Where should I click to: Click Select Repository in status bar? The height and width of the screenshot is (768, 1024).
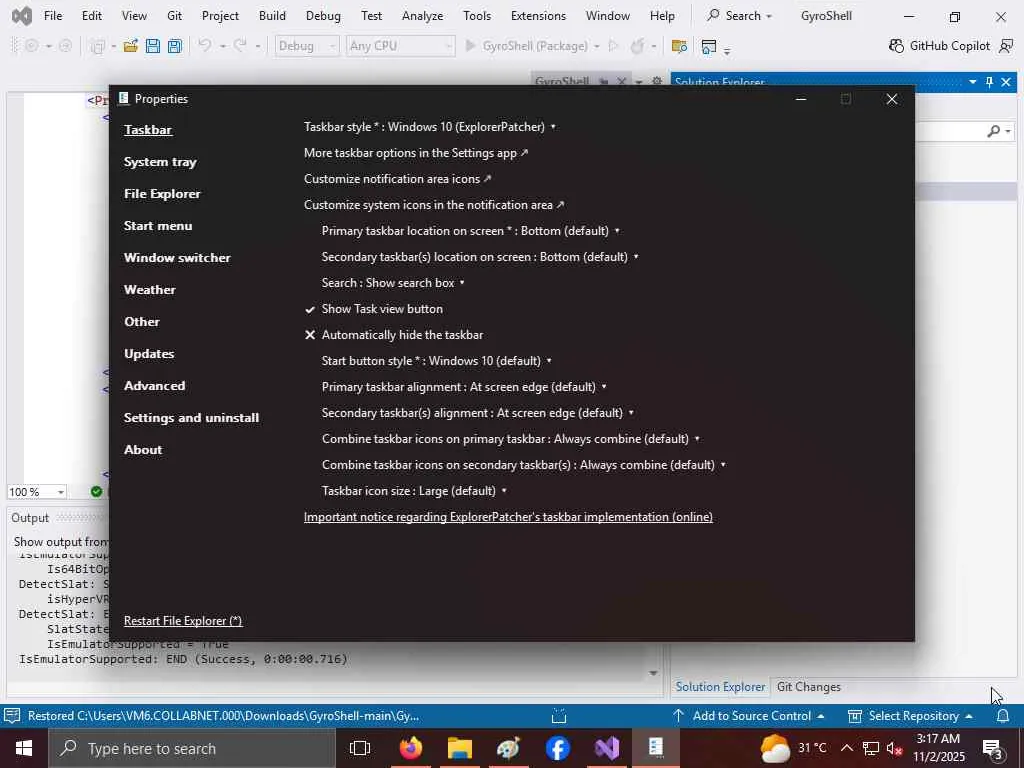(x=910, y=716)
